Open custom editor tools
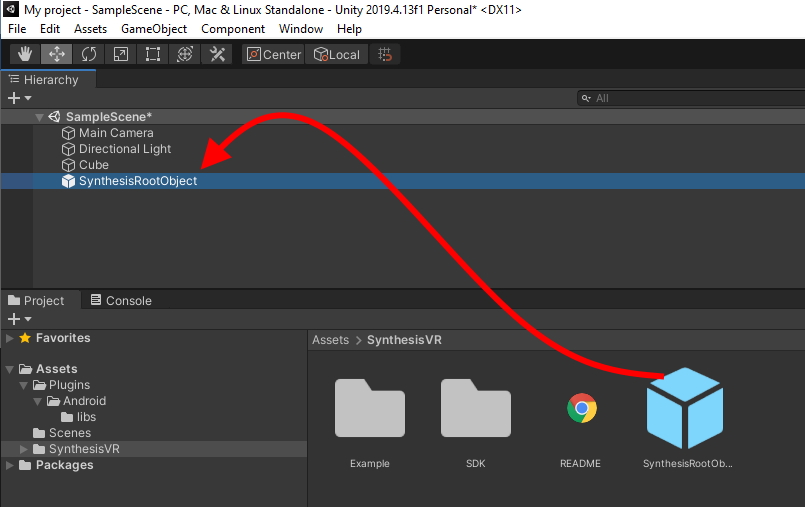Screen dimensions: 805x507 (217, 54)
